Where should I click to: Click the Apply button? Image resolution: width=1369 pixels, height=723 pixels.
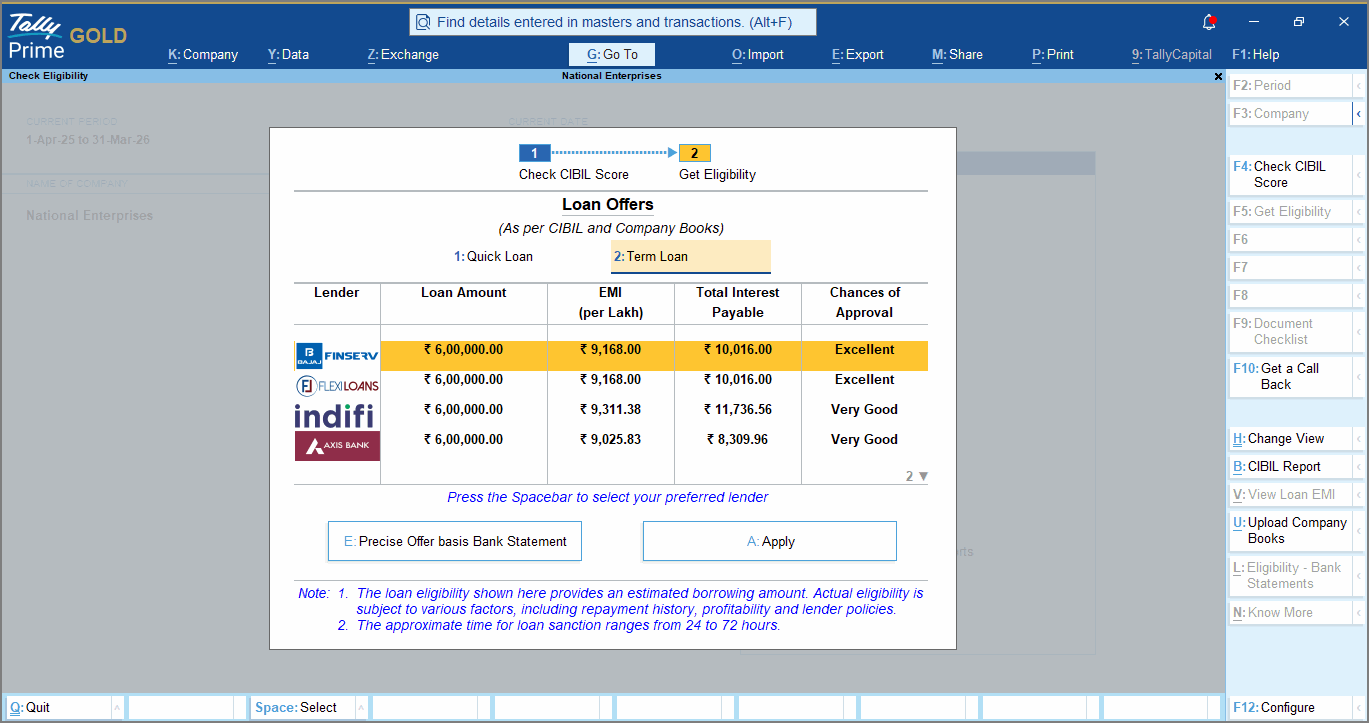click(x=769, y=541)
